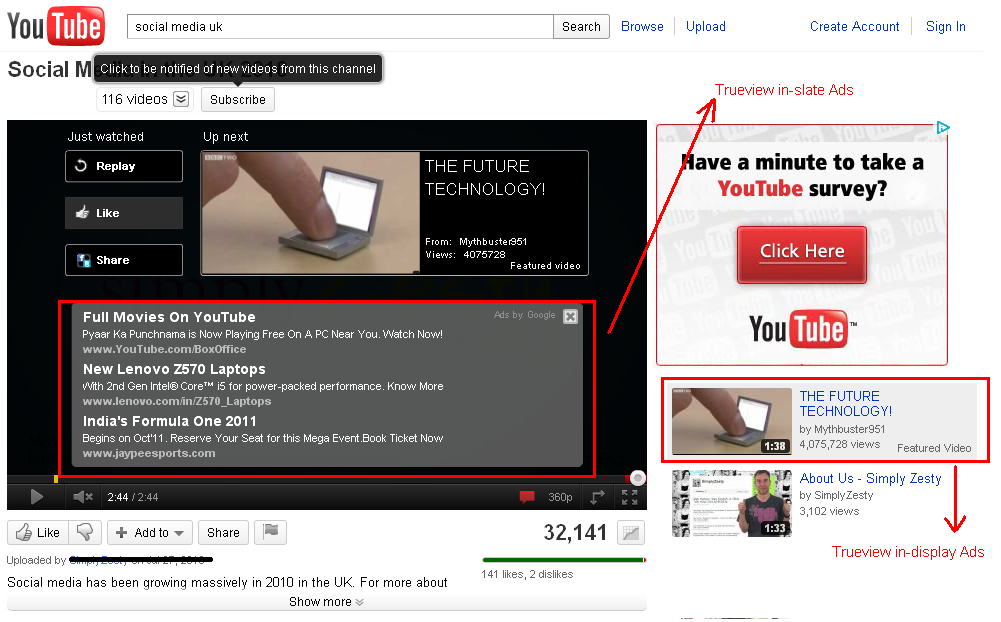Open the video statistics chart icon
The width and height of the screenshot is (1001, 622).
coord(630,533)
